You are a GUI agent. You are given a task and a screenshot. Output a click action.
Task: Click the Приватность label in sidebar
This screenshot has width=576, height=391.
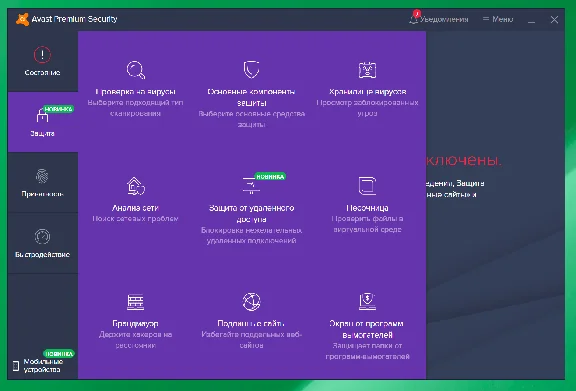point(42,194)
